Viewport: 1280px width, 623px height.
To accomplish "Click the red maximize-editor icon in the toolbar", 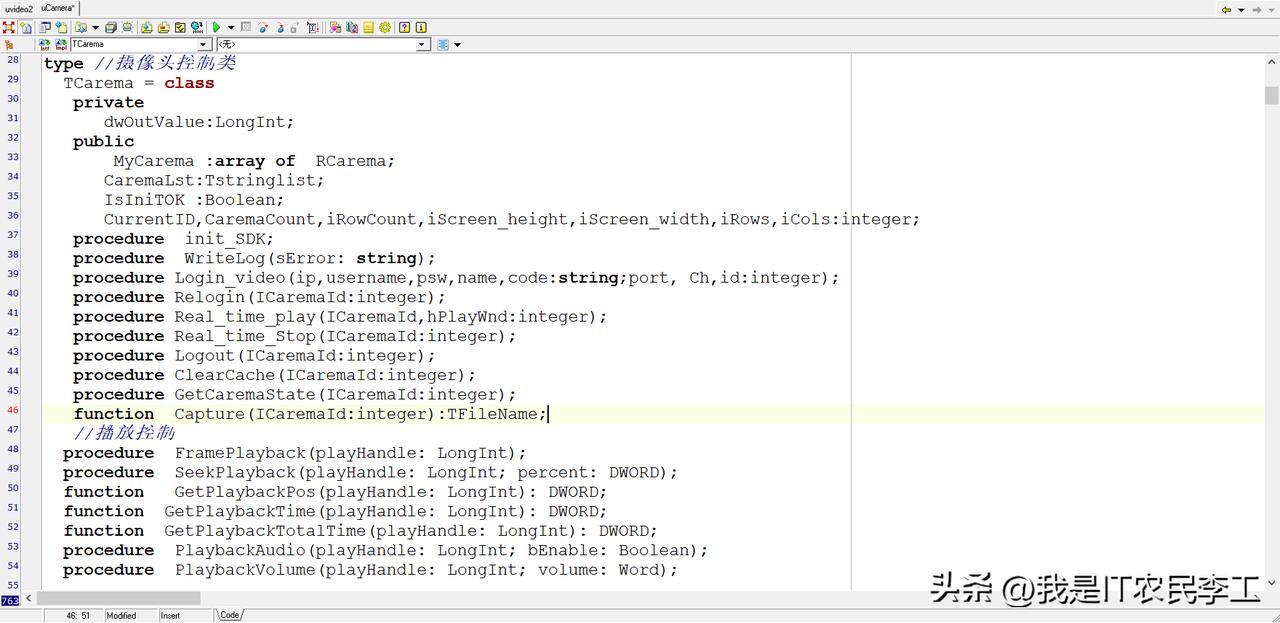I will (x=8, y=27).
